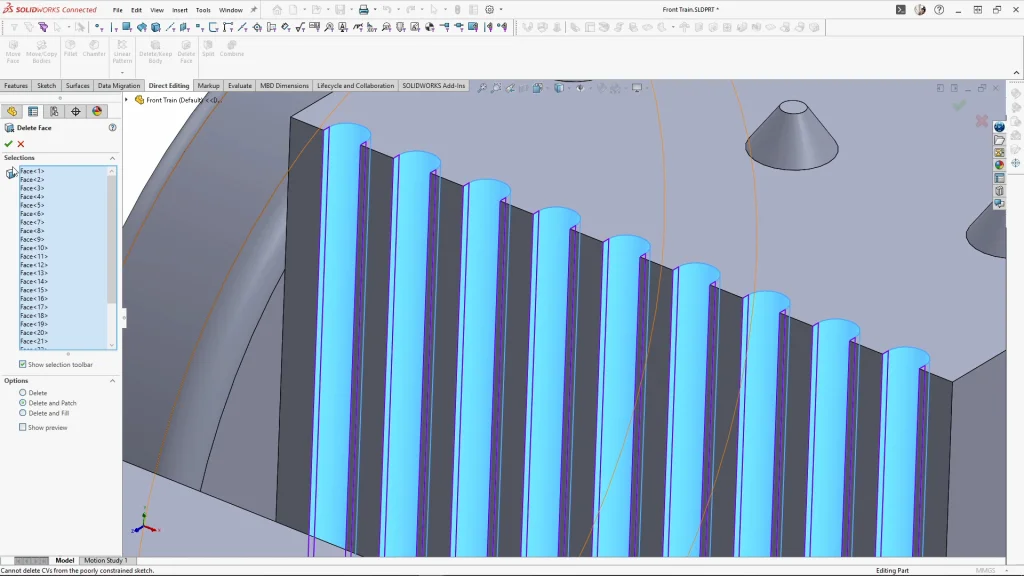Select the Delete and Fill radio option

click(x=23, y=413)
